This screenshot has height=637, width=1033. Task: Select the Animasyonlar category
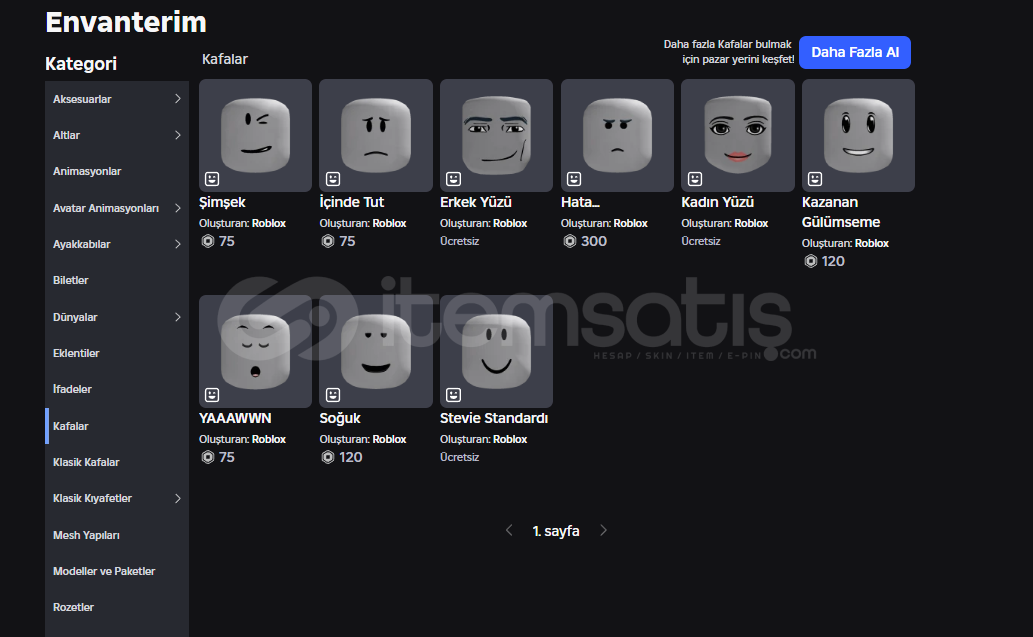pyautogui.click(x=117, y=171)
